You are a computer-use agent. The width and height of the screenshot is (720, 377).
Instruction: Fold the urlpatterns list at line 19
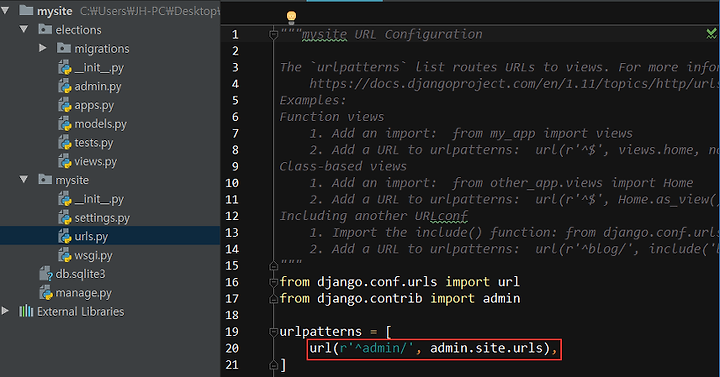273,332
